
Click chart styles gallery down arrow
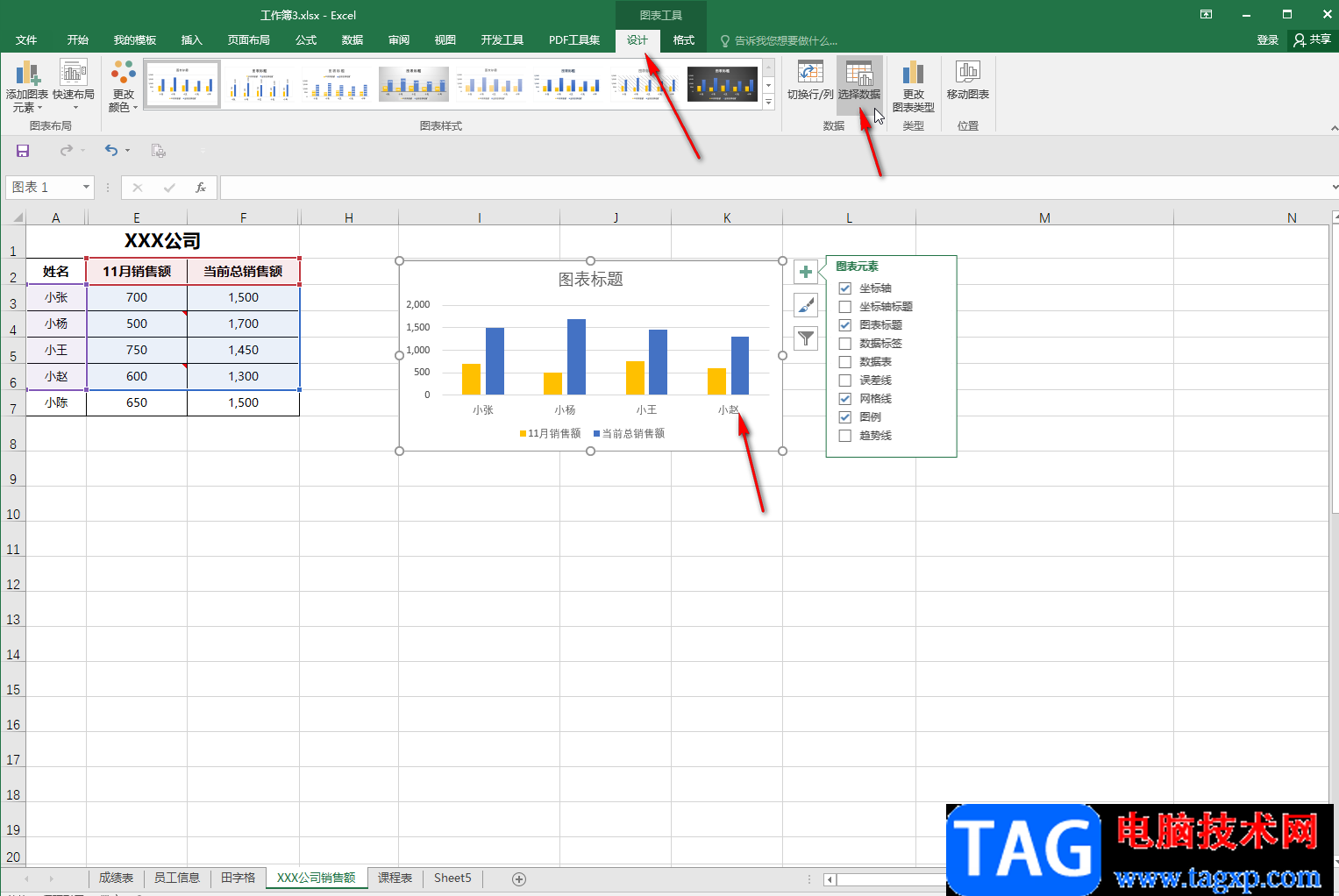pos(769,85)
